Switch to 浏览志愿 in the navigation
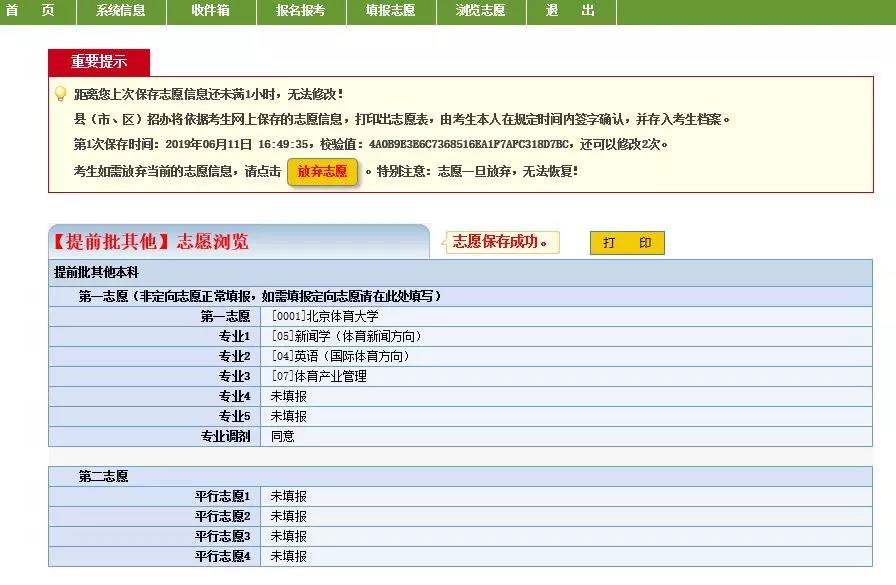 [481, 11]
